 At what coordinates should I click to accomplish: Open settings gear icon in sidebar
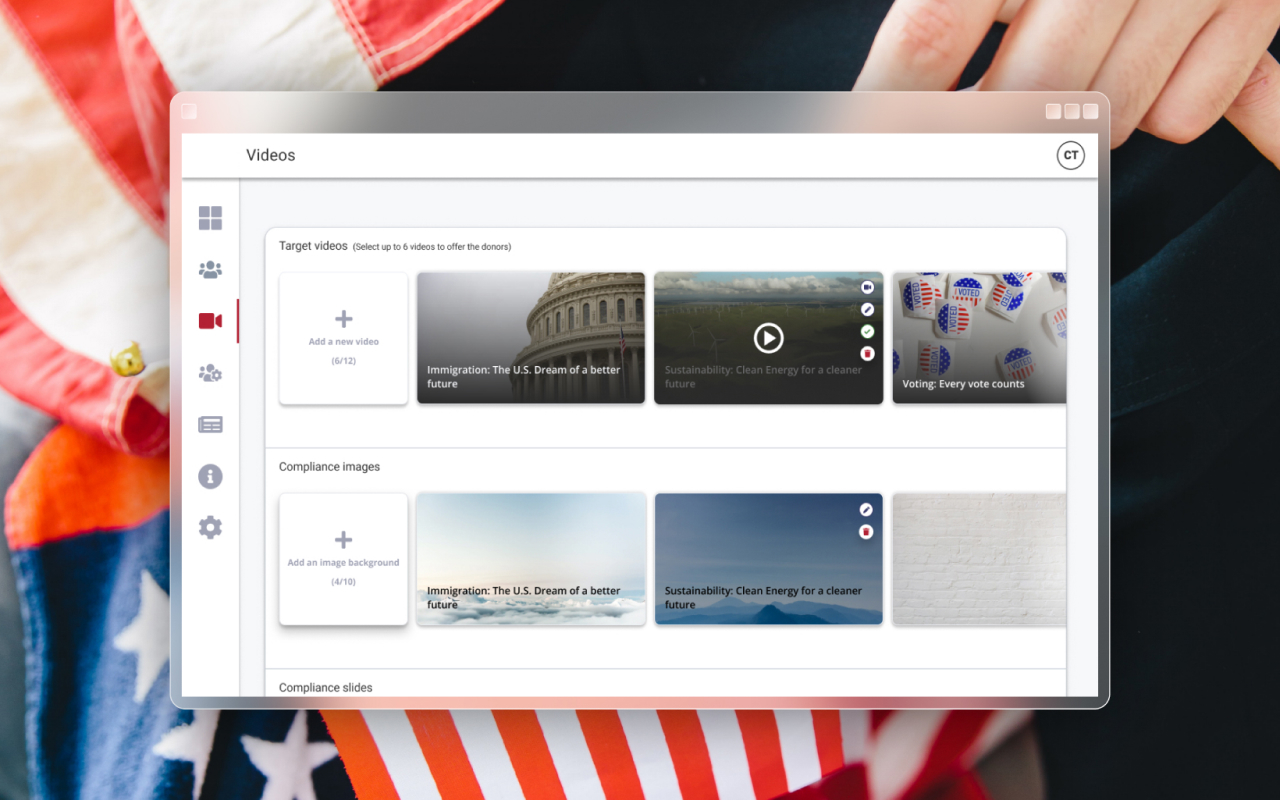tap(210, 528)
